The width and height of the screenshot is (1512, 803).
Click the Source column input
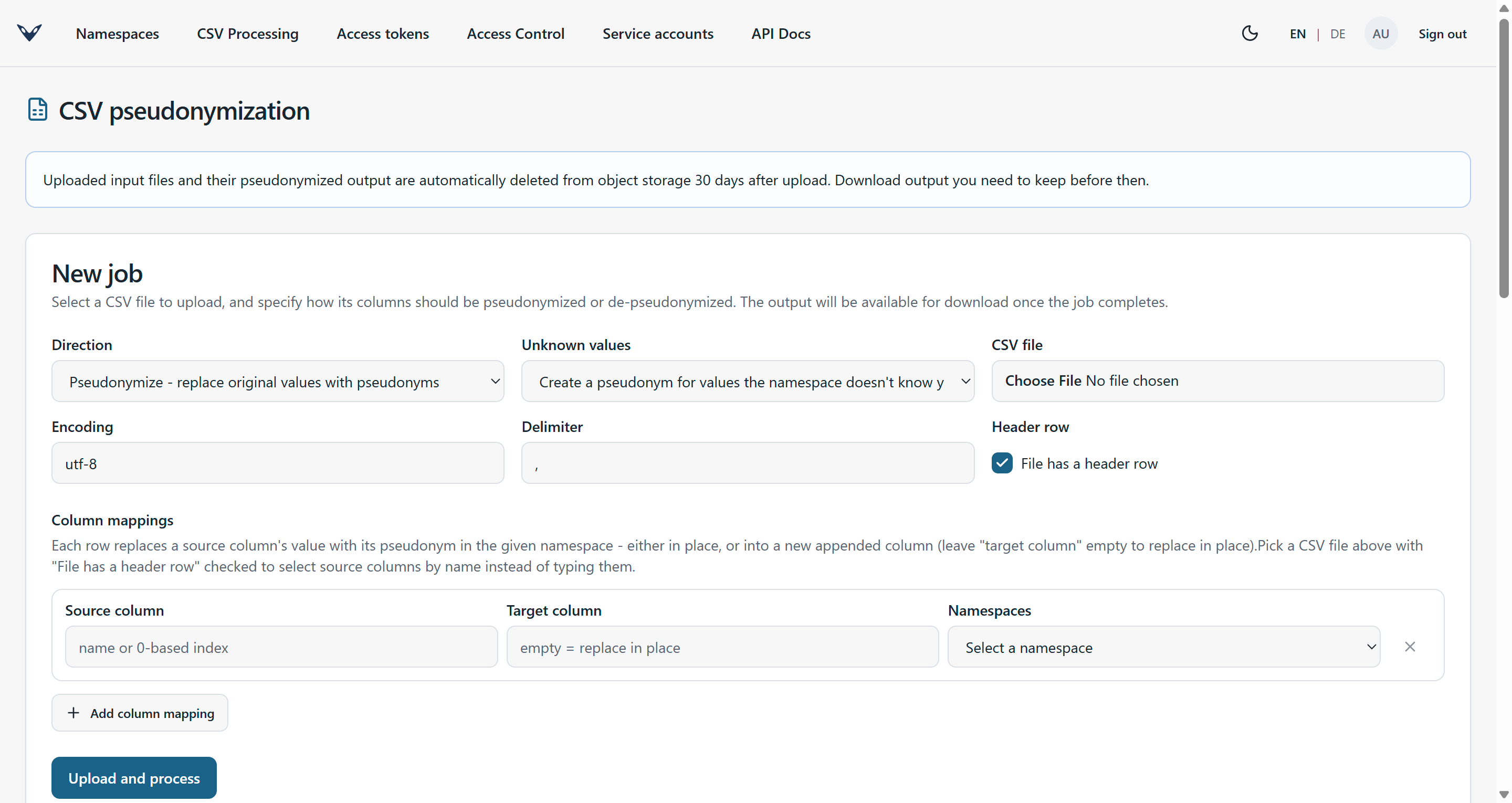(281, 647)
